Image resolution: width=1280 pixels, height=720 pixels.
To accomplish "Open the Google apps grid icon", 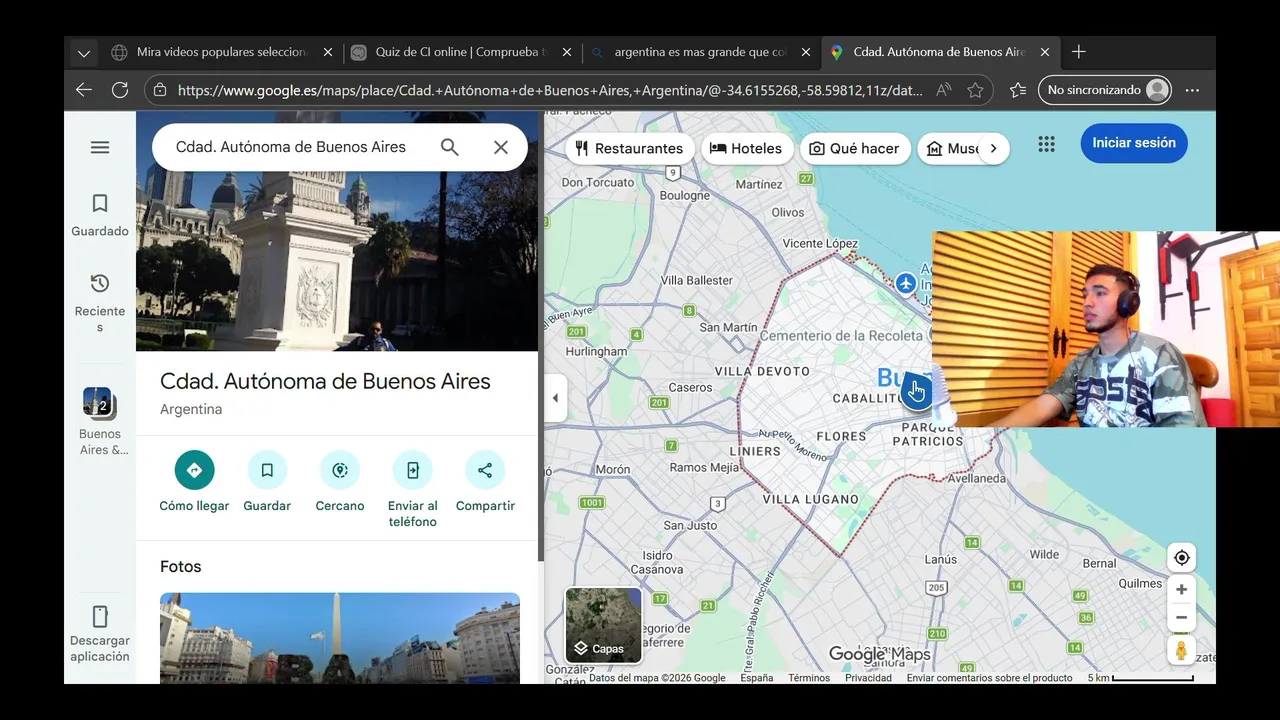I will click(1047, 144).
